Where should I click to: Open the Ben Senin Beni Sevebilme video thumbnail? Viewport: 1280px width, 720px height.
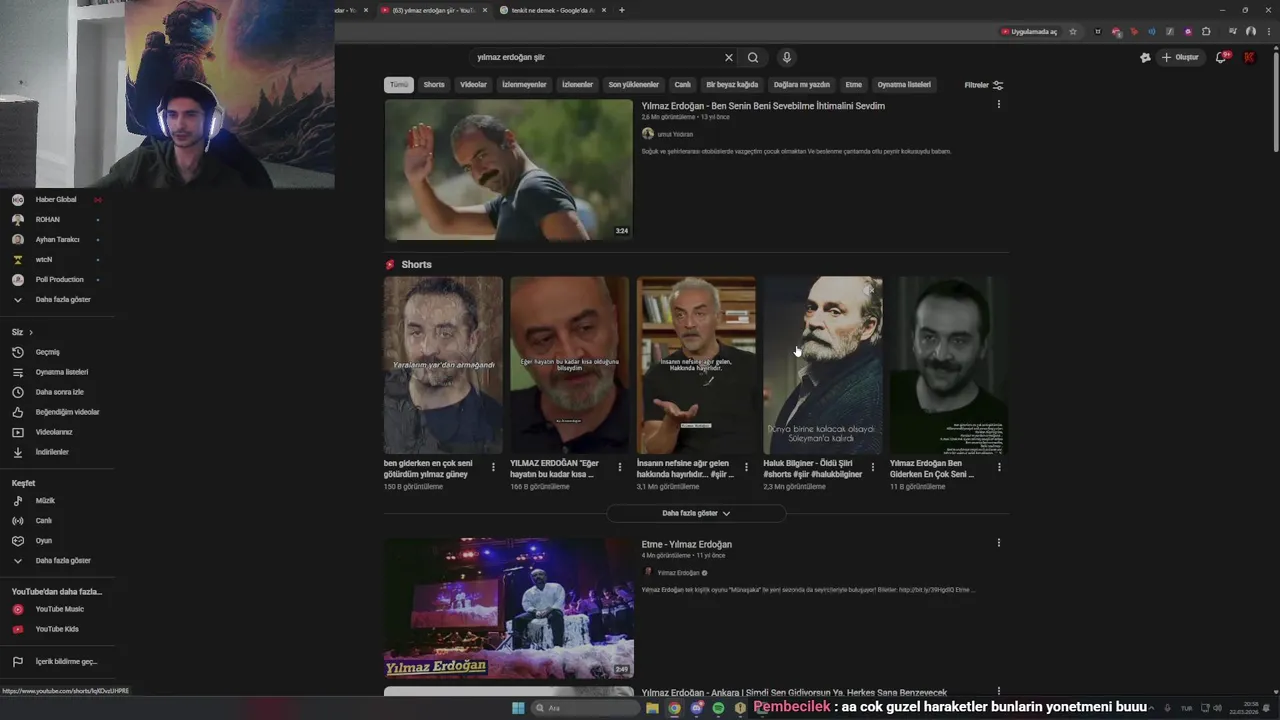click(509, 170)
